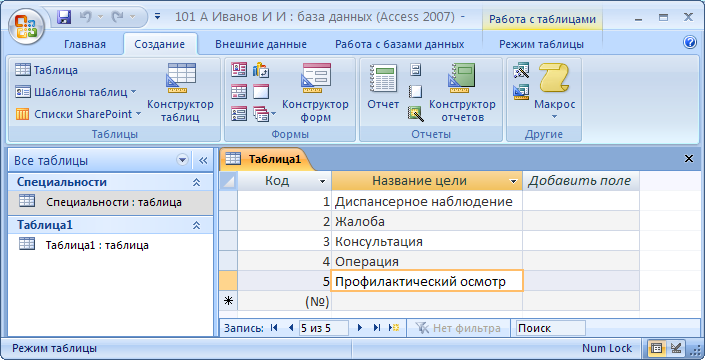This screenshot has height=360, width=705.
Task: Go to next record
Action: [x=360, y=328]
